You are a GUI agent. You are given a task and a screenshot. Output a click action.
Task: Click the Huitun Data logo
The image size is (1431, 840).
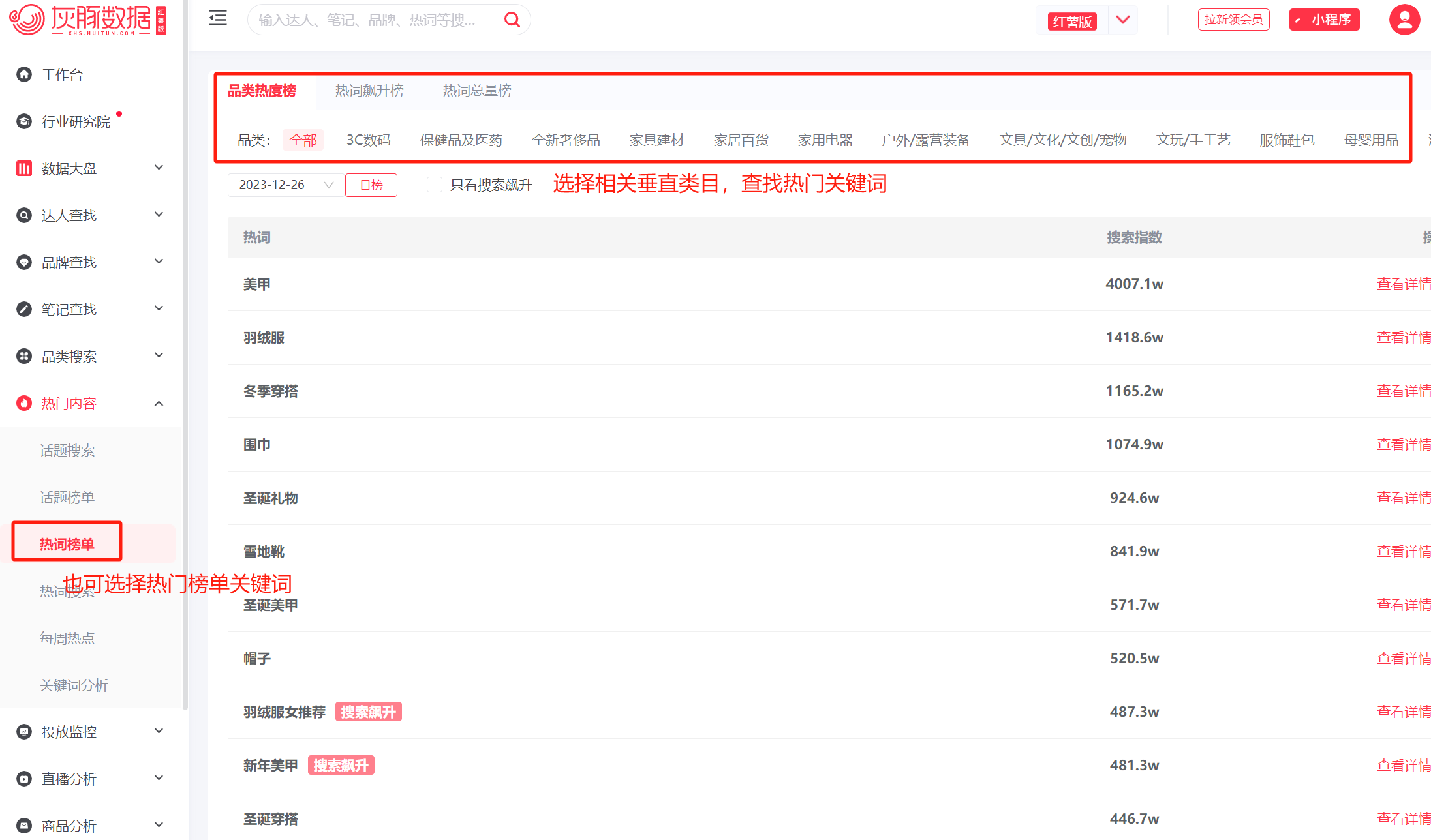click(87, 20)
